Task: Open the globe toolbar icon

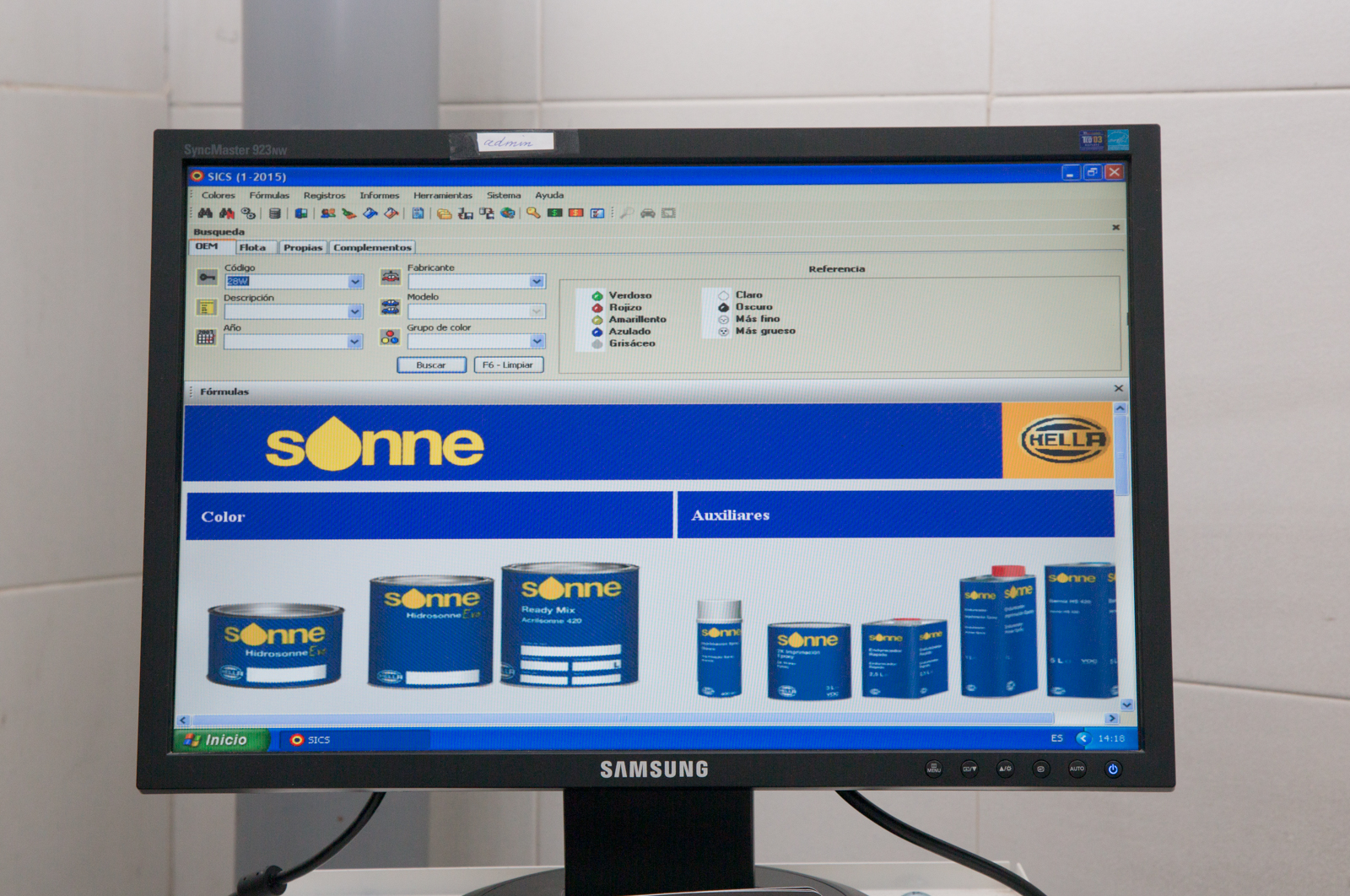Action: (x=507, y=213)
